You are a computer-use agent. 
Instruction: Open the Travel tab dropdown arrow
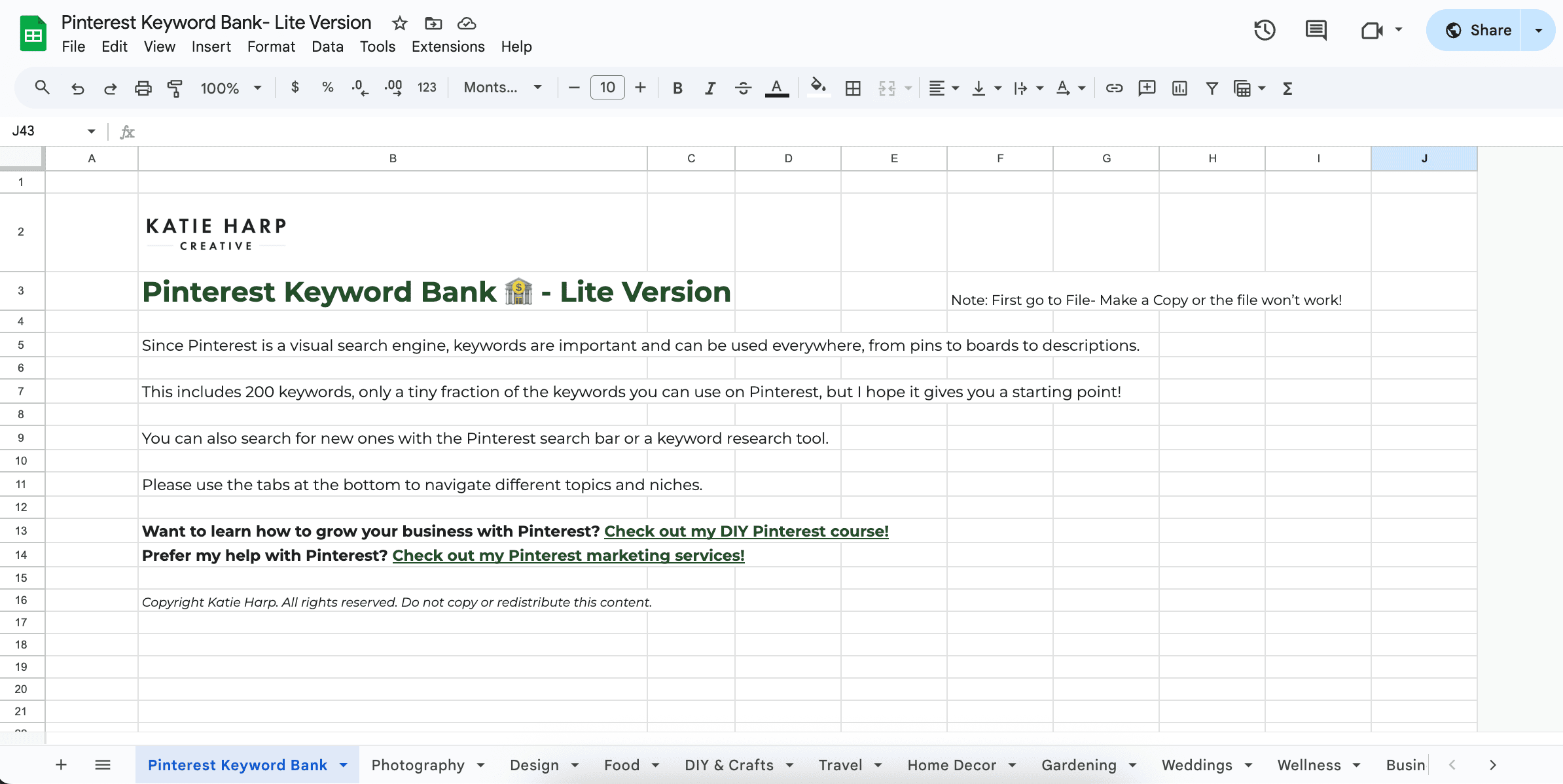click(878, 765)
